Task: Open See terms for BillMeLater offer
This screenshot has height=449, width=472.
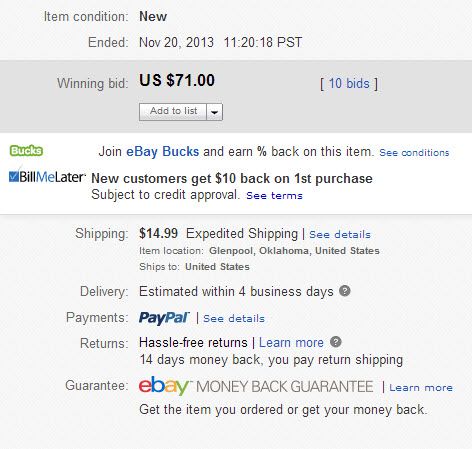Action: coord(274,196)
